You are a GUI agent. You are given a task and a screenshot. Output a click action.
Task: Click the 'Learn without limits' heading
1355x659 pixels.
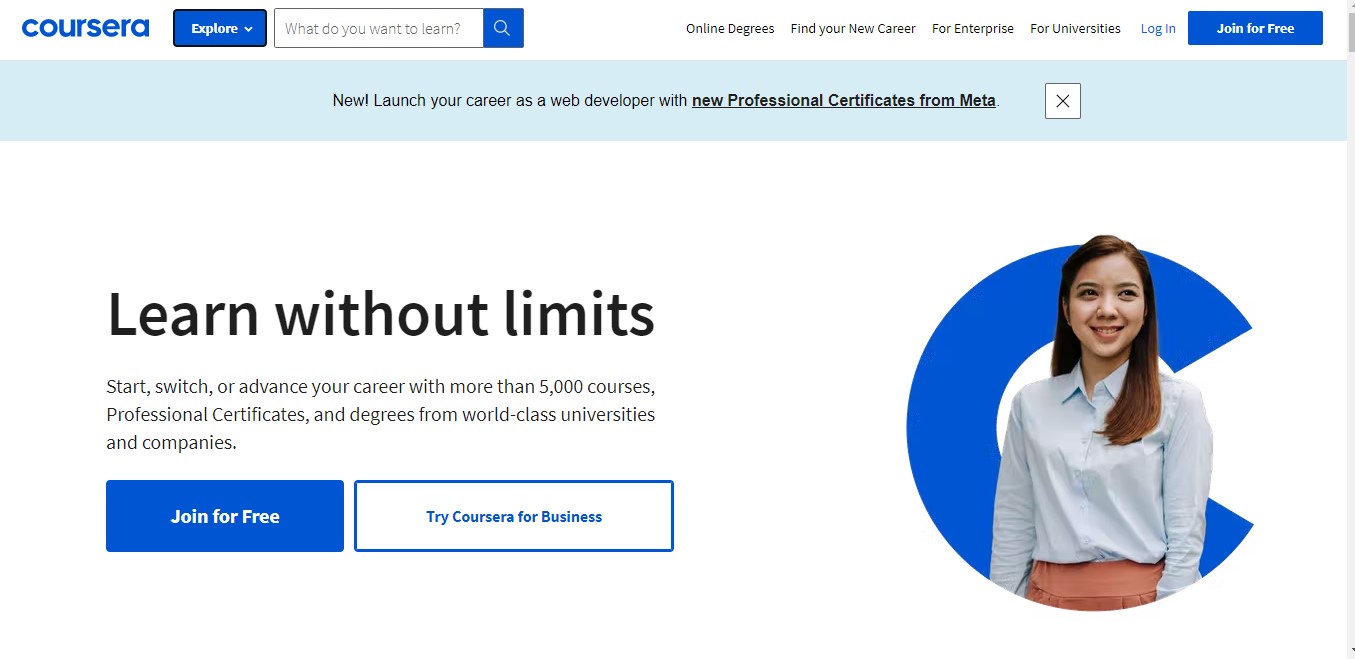point(381,313)
